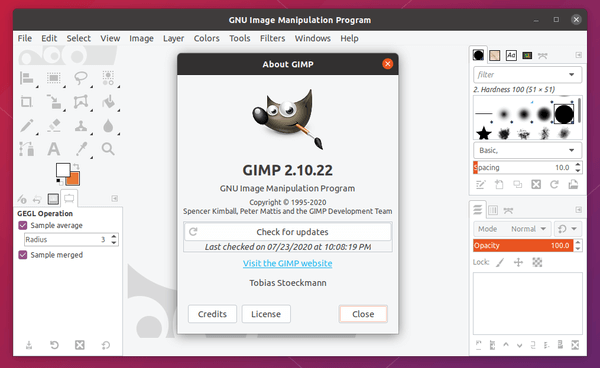Toggle Lock pixels brush icon
The image size is (600, 368).
(x=500, y=262)
